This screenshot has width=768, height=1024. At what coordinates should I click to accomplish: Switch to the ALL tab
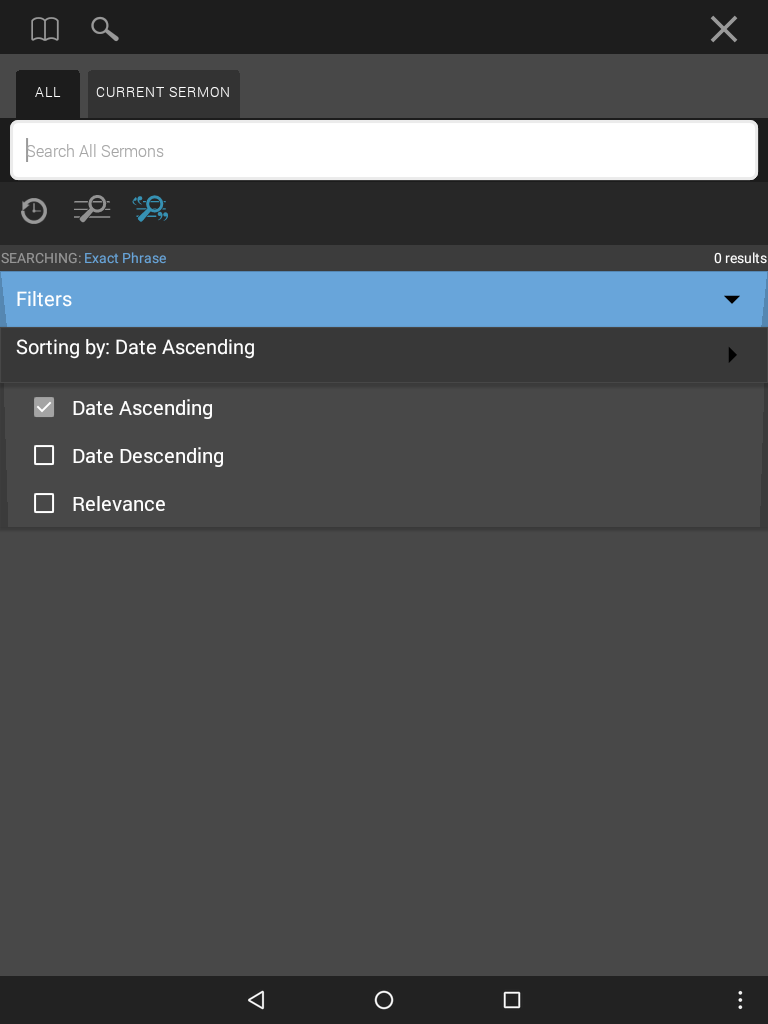(48, 93)
